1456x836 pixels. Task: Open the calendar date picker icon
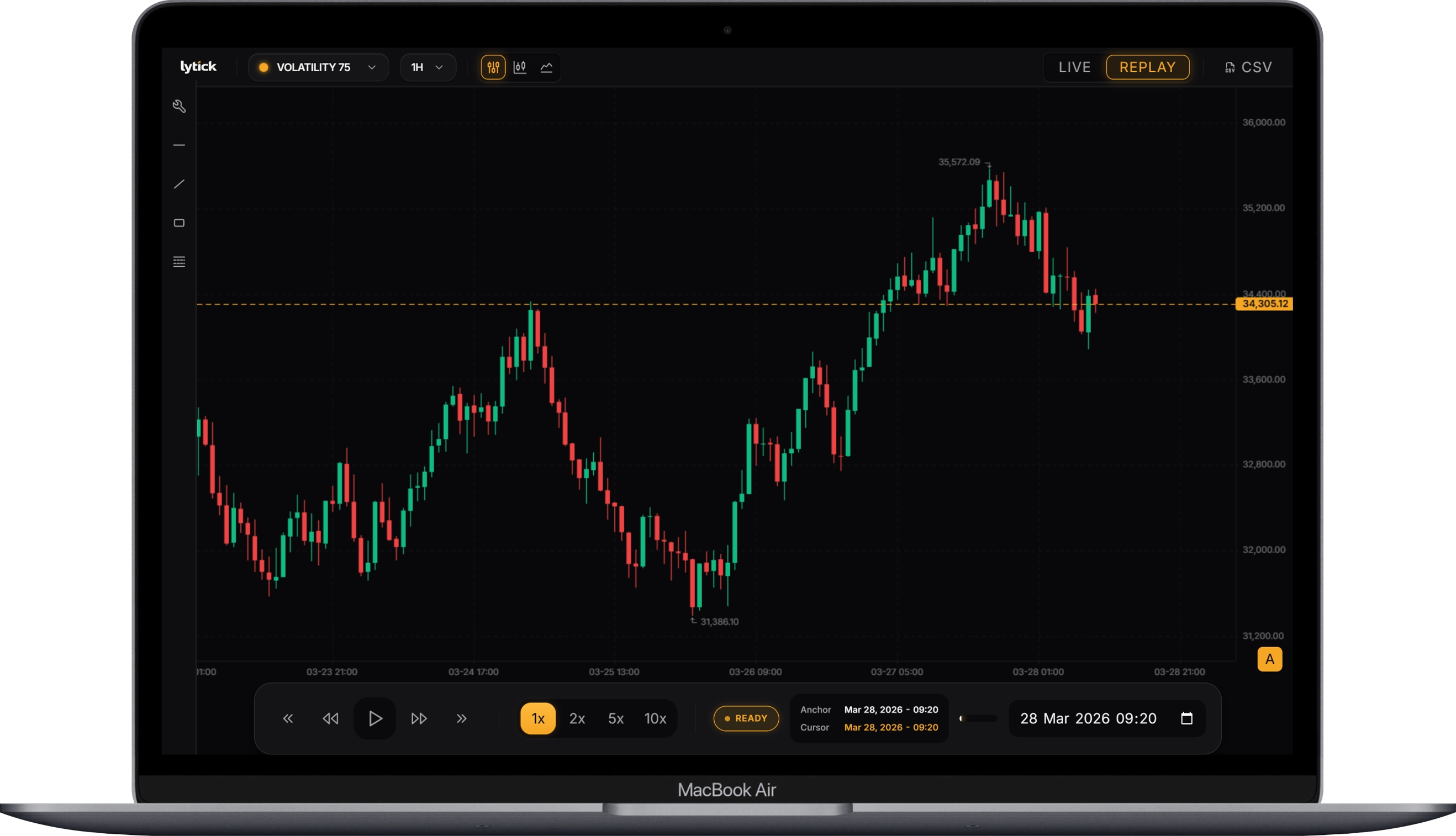pos(1186,718)
